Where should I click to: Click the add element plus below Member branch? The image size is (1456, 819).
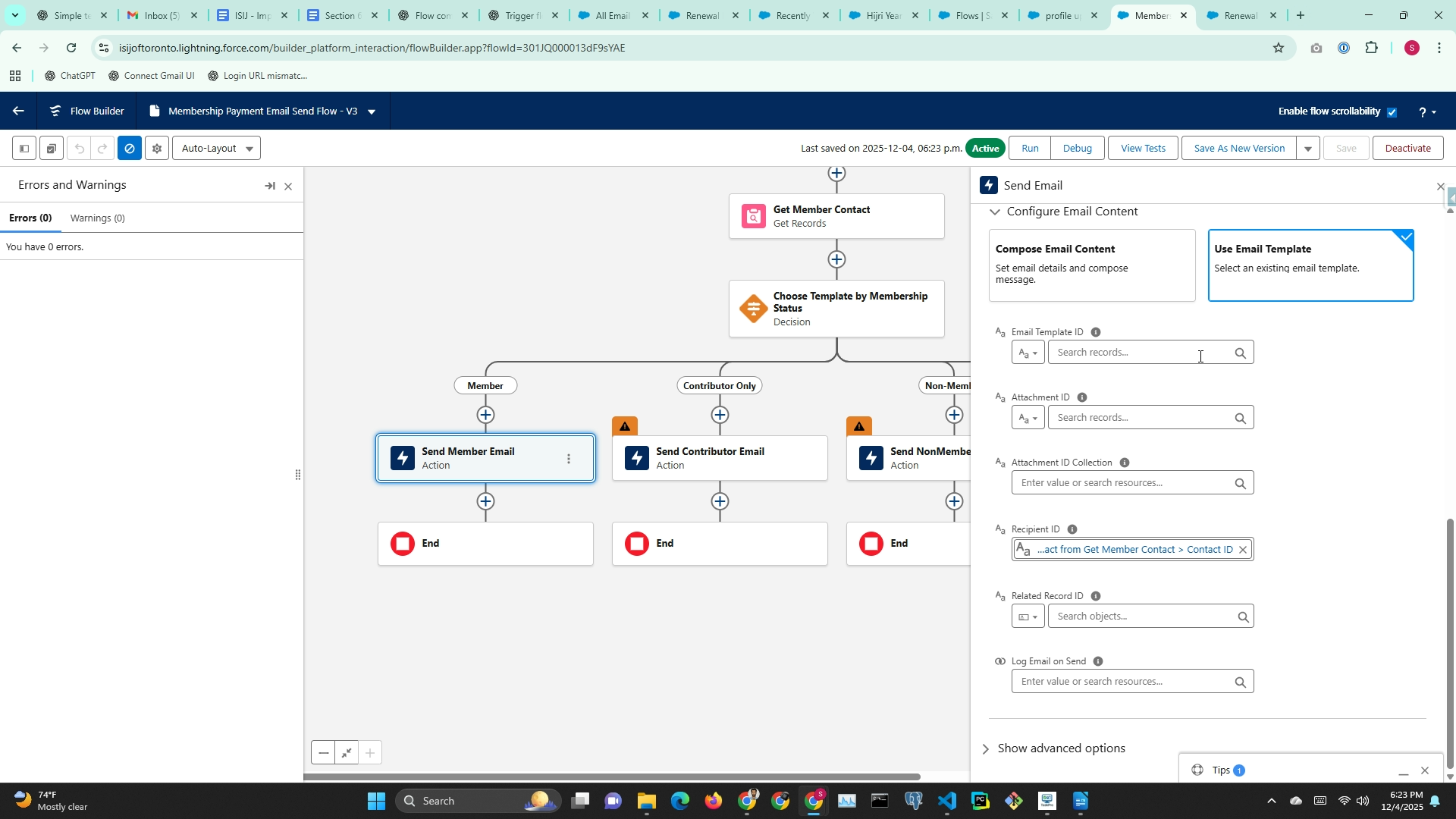point(485,415)
